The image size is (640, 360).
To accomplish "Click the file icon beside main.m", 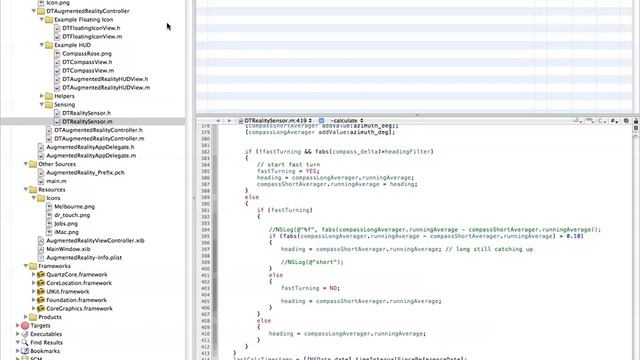I will click(x=41, y=181).
